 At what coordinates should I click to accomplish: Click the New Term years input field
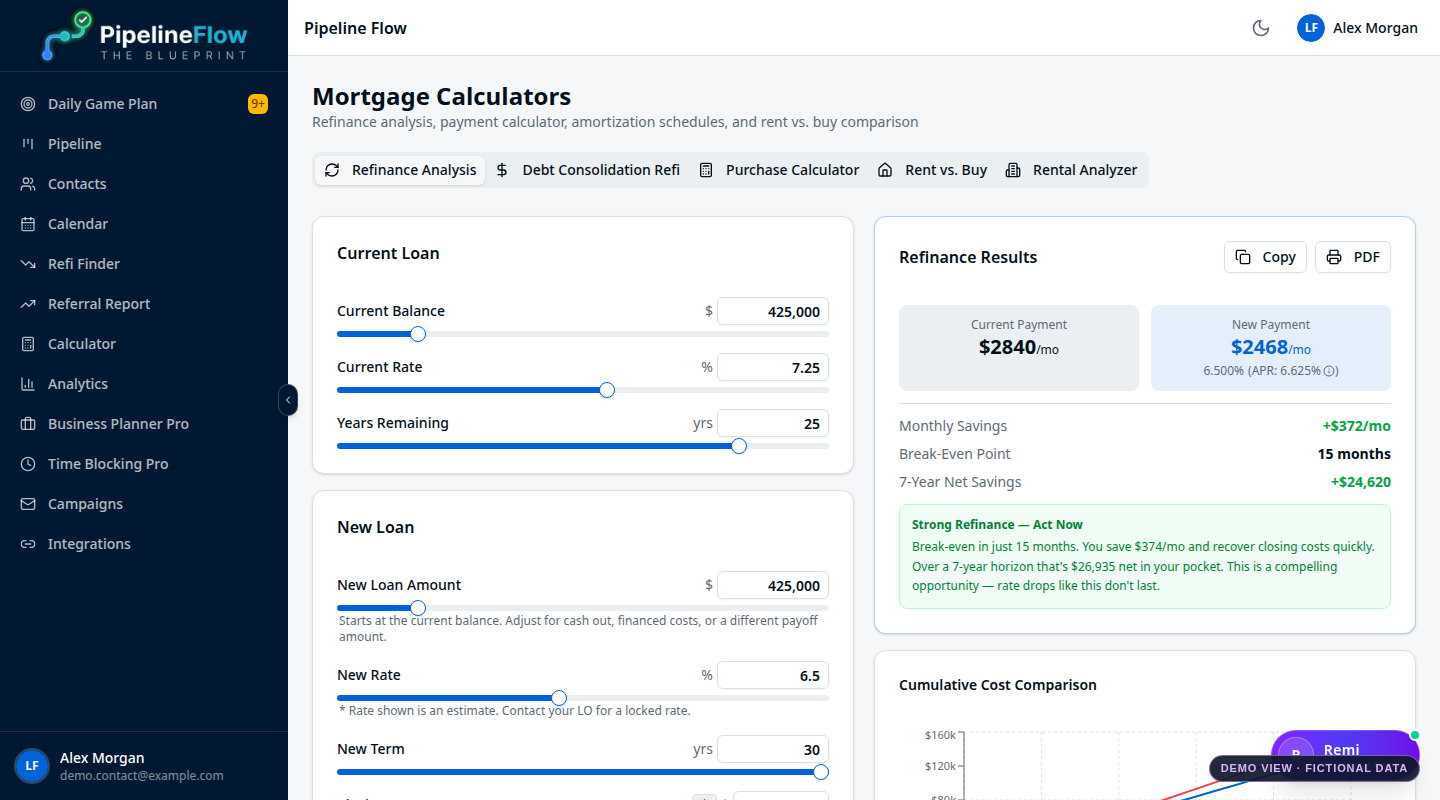(773, 750)
